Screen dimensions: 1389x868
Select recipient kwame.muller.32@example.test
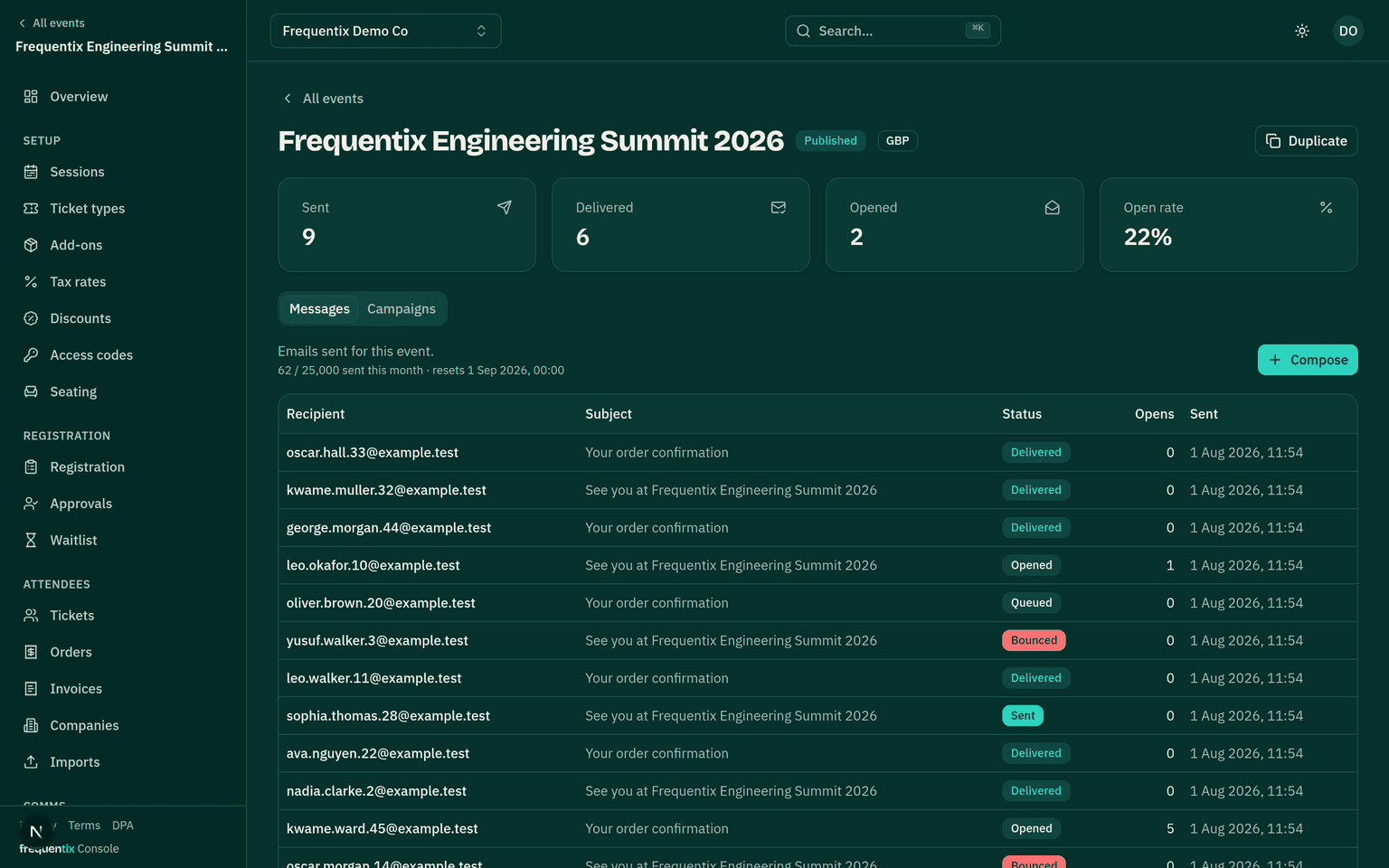pyautogui.click(x=386, y=490)
